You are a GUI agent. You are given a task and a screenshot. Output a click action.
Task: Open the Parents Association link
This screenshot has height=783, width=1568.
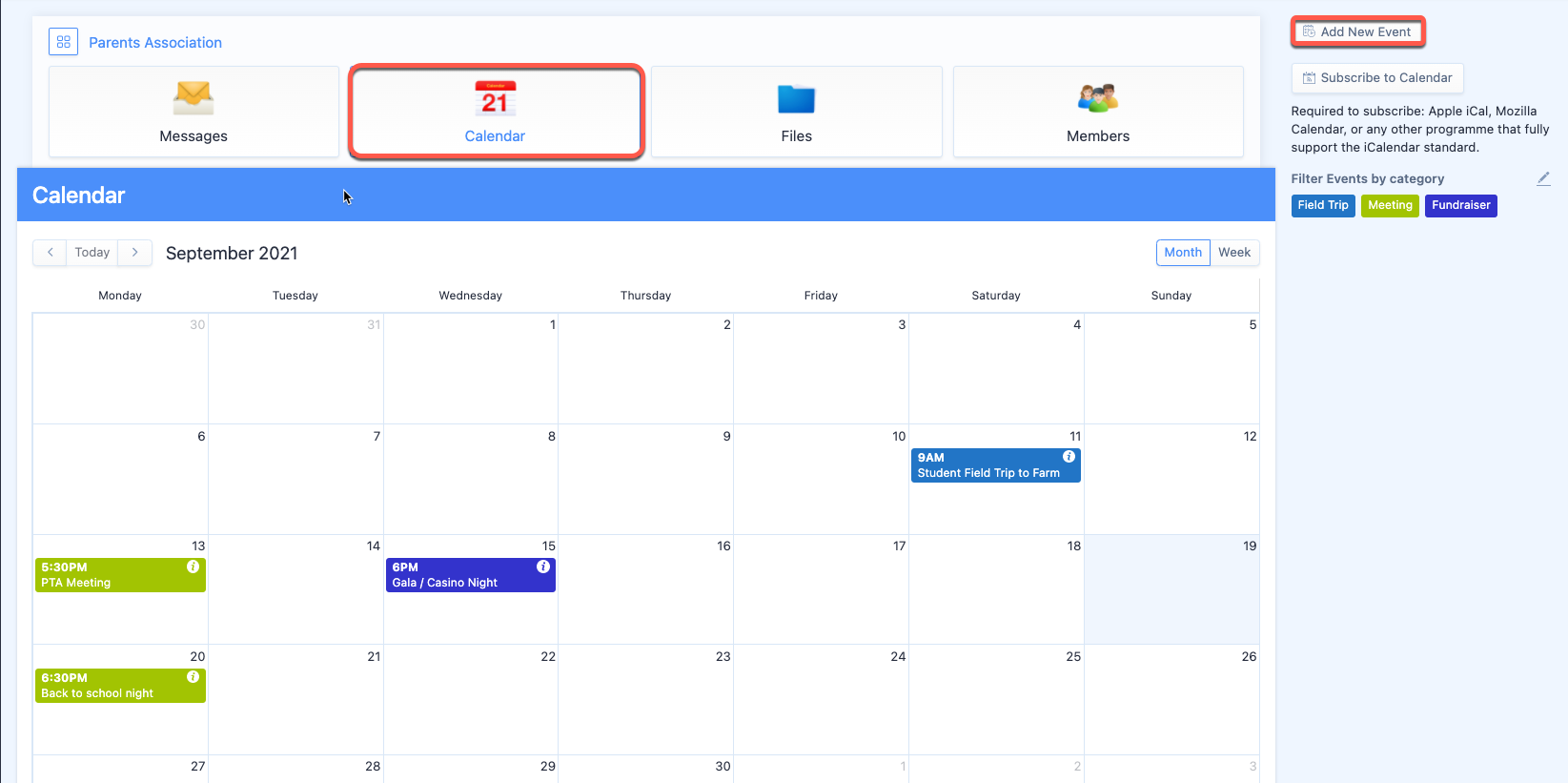155,43
